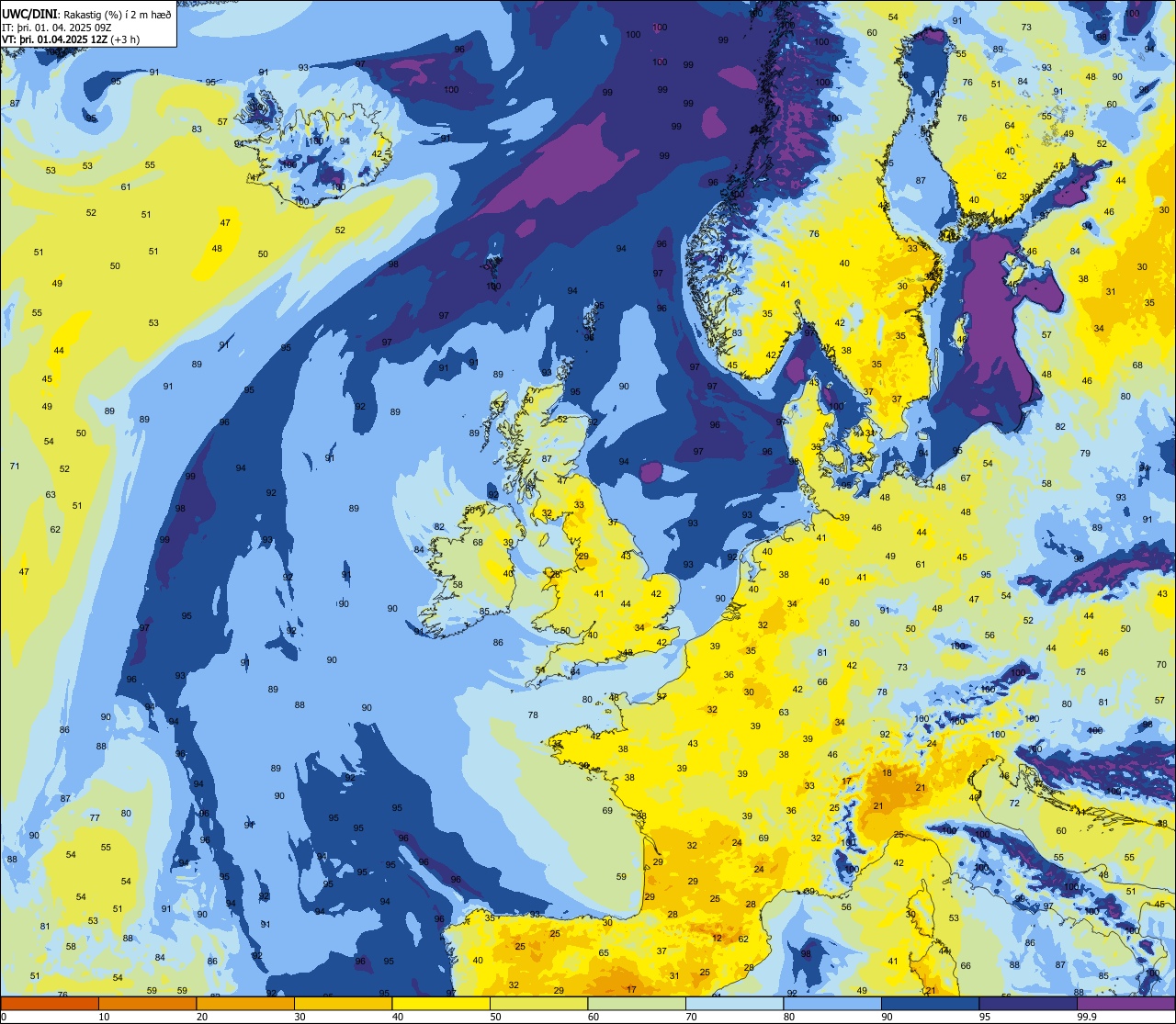Click the title text 'UWC/DINI: Rakastig (%) í 2 m hæð'
The height and width of the screenshot is (1024, 1176).
tap(86, 14)
